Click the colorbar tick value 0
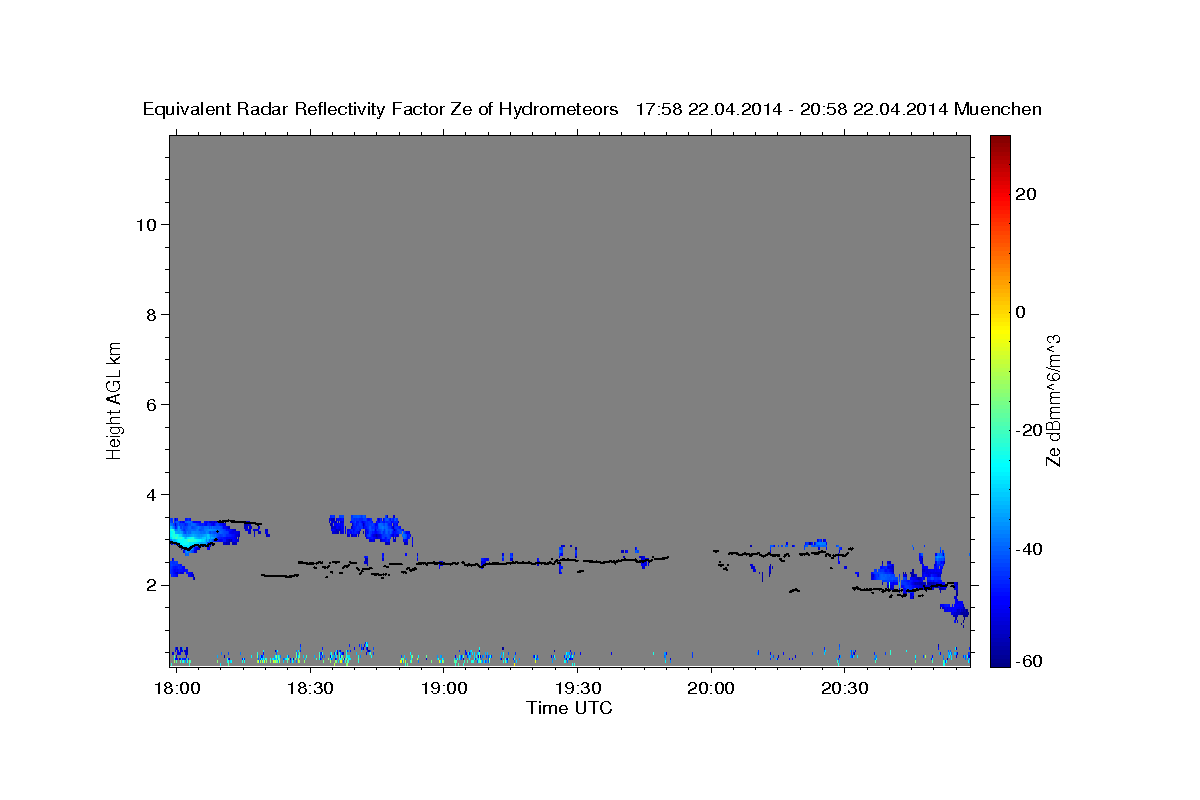The height and width of the screenshot is (800, 1200). click(x=1021, y=312)
